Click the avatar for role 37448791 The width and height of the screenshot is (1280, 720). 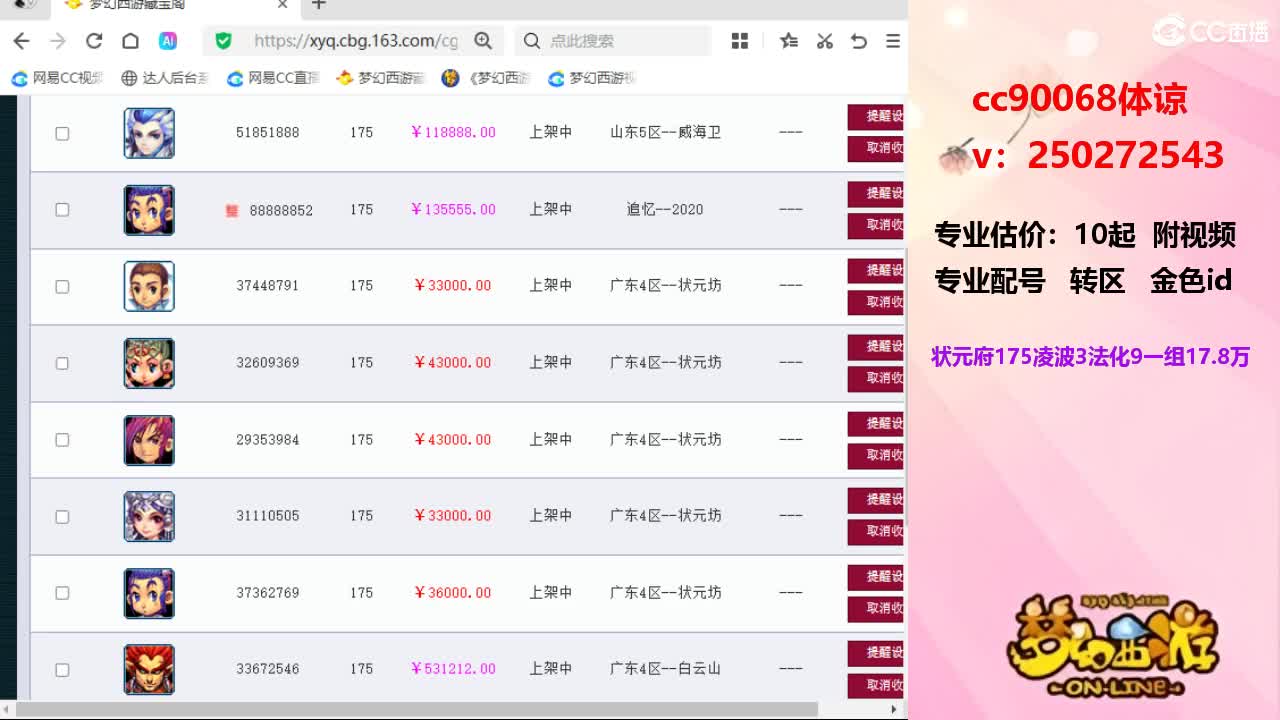(x=149, y=286)
